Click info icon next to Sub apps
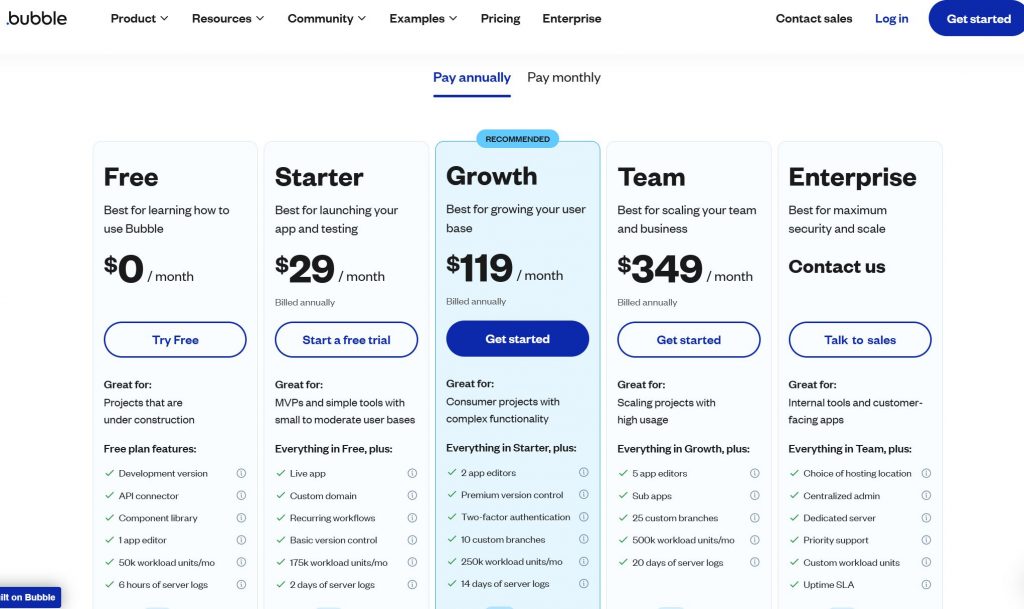The width and height of the screenshot is (1024, 609). (x=755, y=496)
